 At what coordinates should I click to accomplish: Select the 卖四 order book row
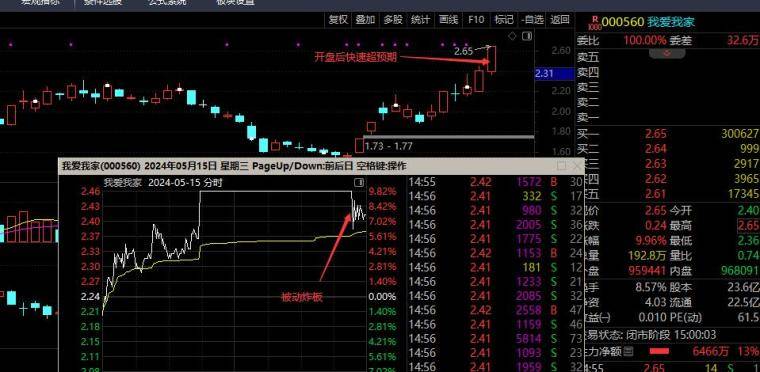pyautogui.click(x=668, y=73)
